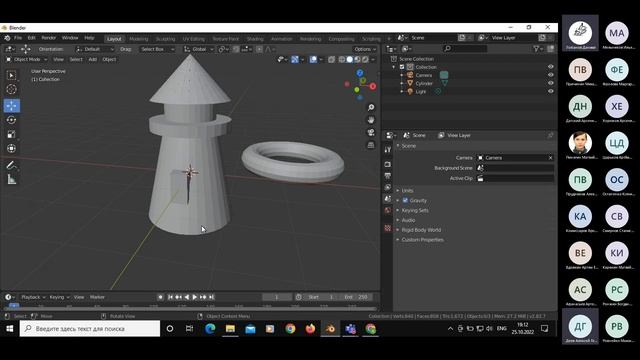The image size is (640, 360).
Task: Switch to solid viewport shading
Action: [349, 60]
